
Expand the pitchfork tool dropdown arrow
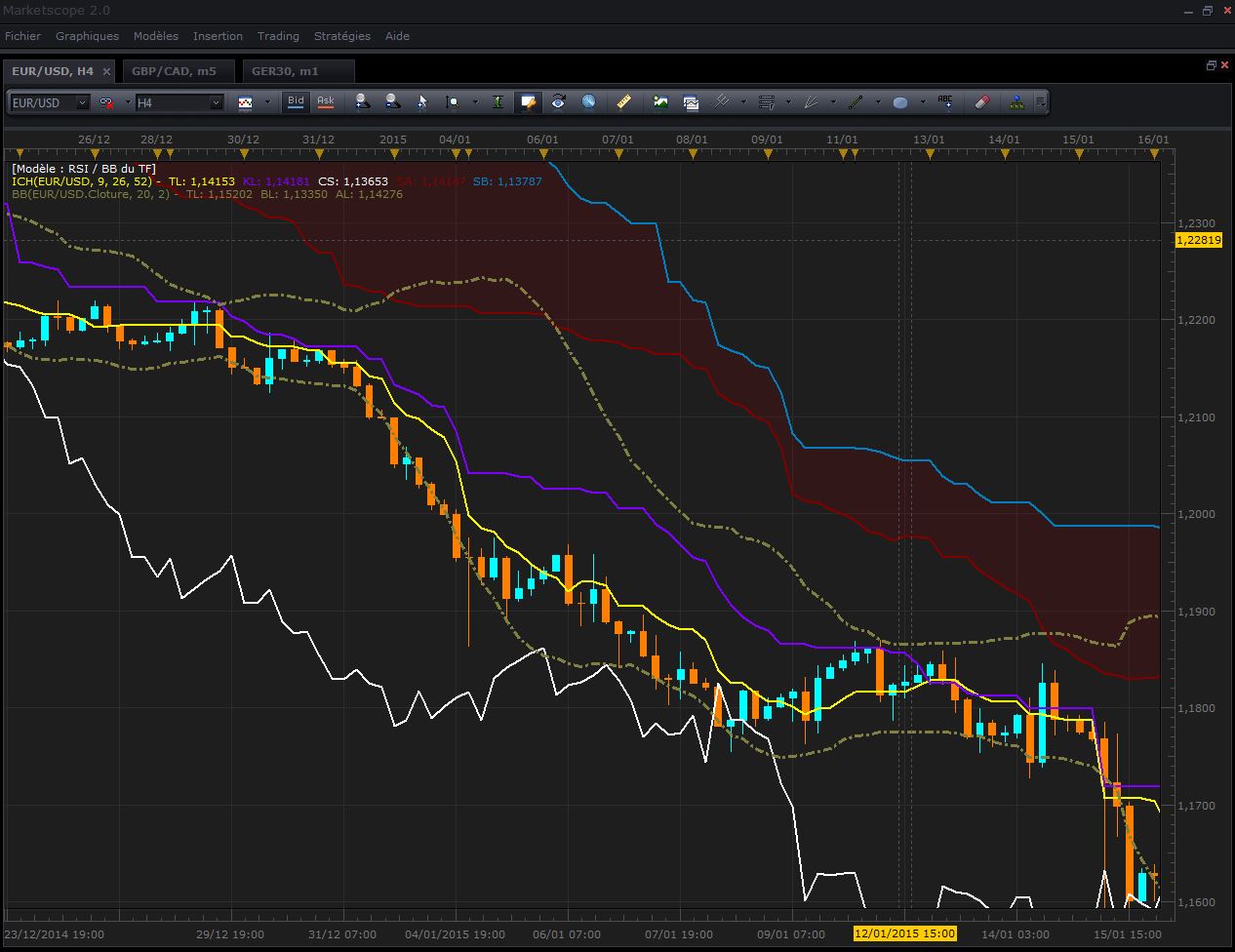click(743, 101)
